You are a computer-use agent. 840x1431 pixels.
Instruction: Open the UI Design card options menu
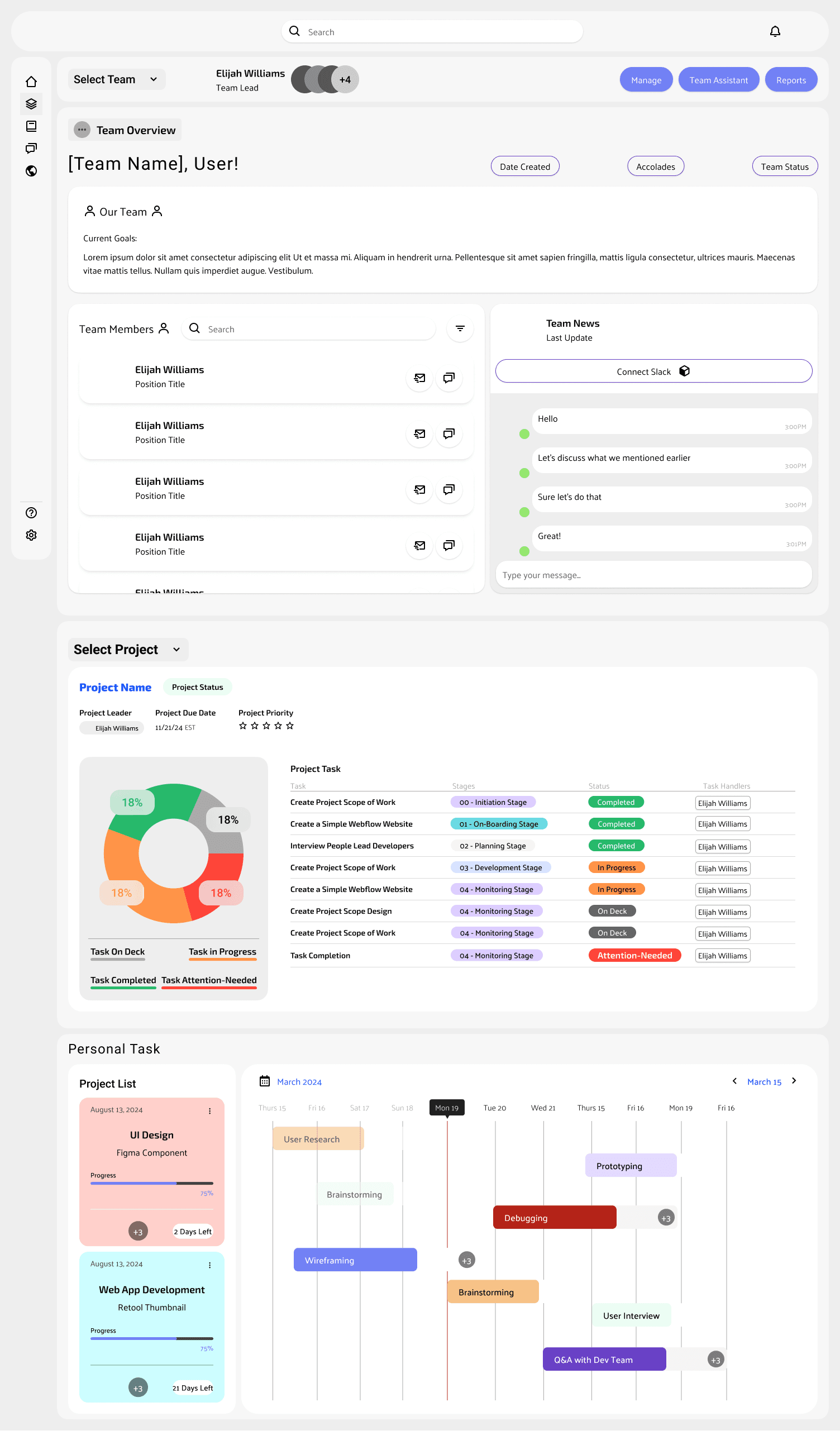point(209,1111)
